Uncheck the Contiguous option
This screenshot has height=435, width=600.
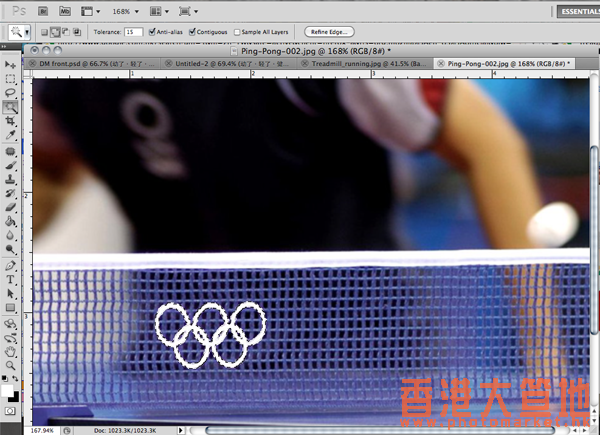coord(192,32)
